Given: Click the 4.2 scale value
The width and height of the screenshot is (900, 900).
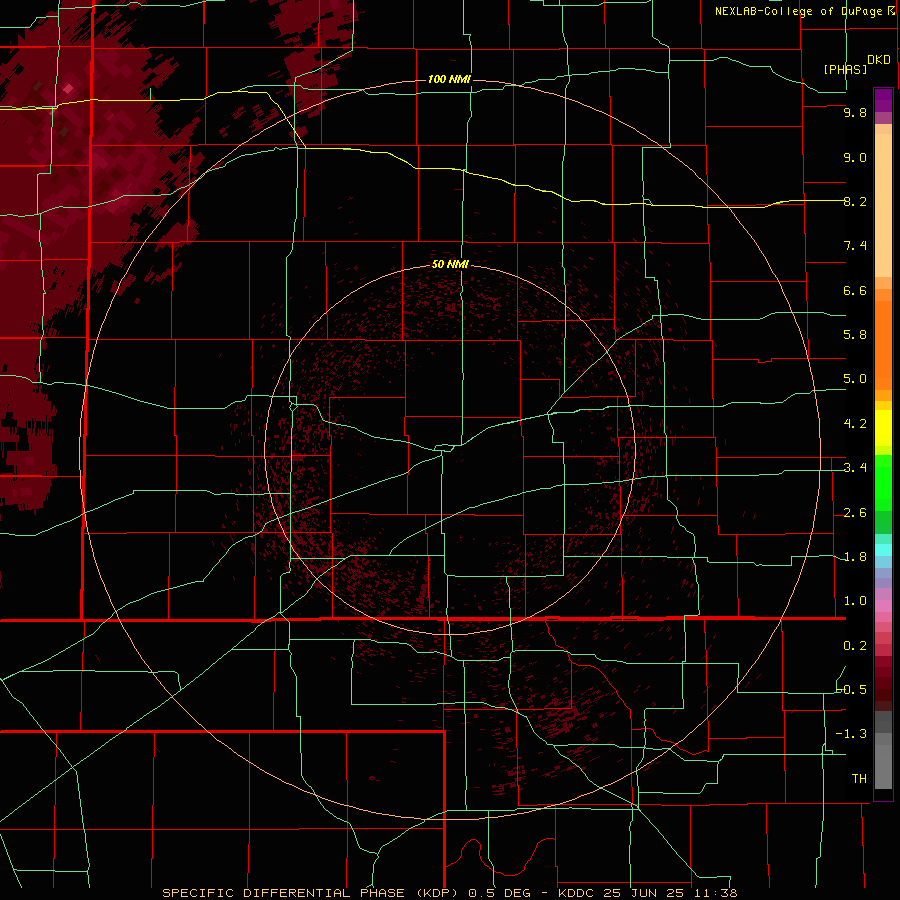Looking at the screenshot, I should tap(855, 424).
